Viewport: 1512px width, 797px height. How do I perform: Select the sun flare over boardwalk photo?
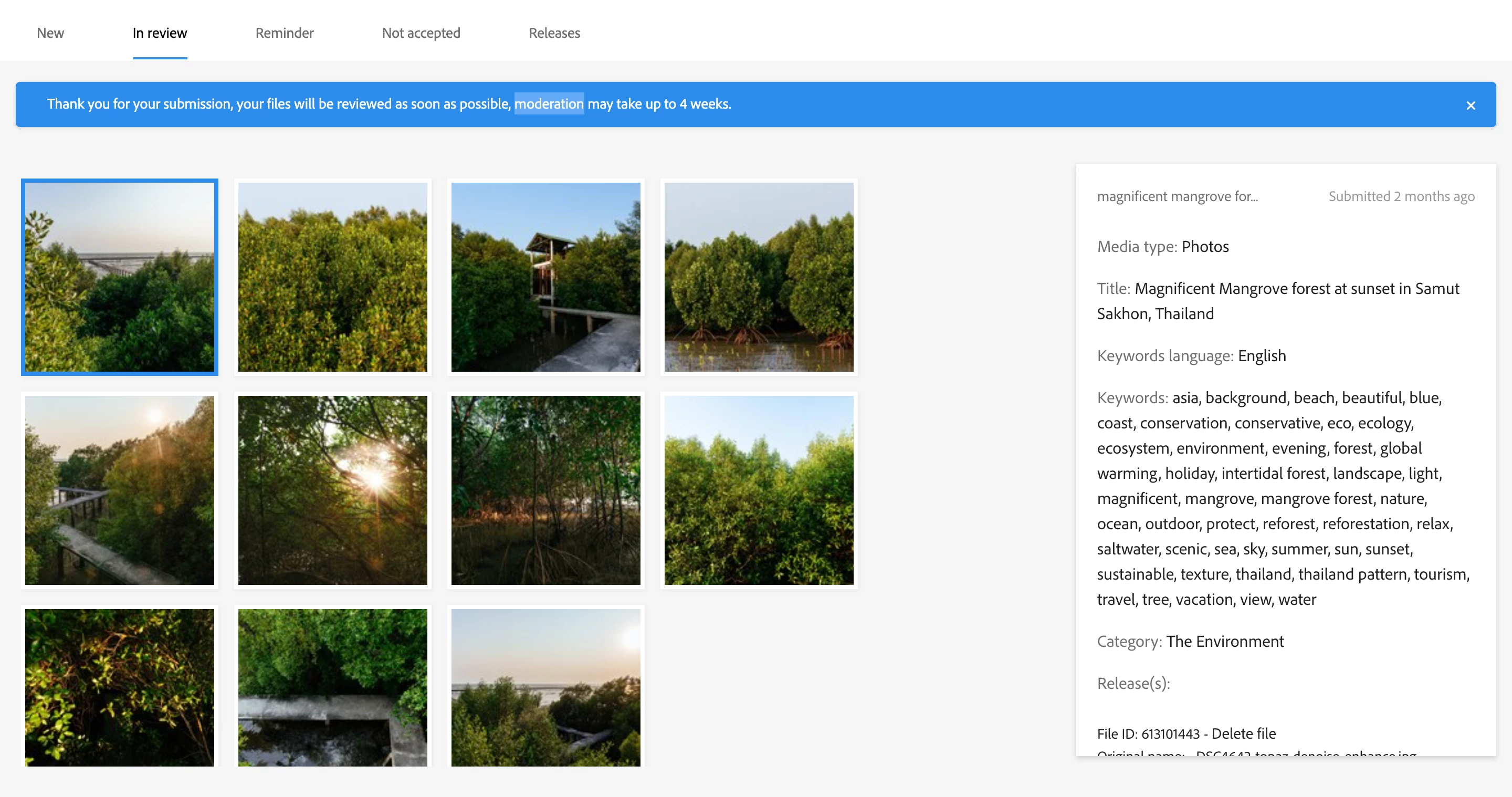(120, 490)
